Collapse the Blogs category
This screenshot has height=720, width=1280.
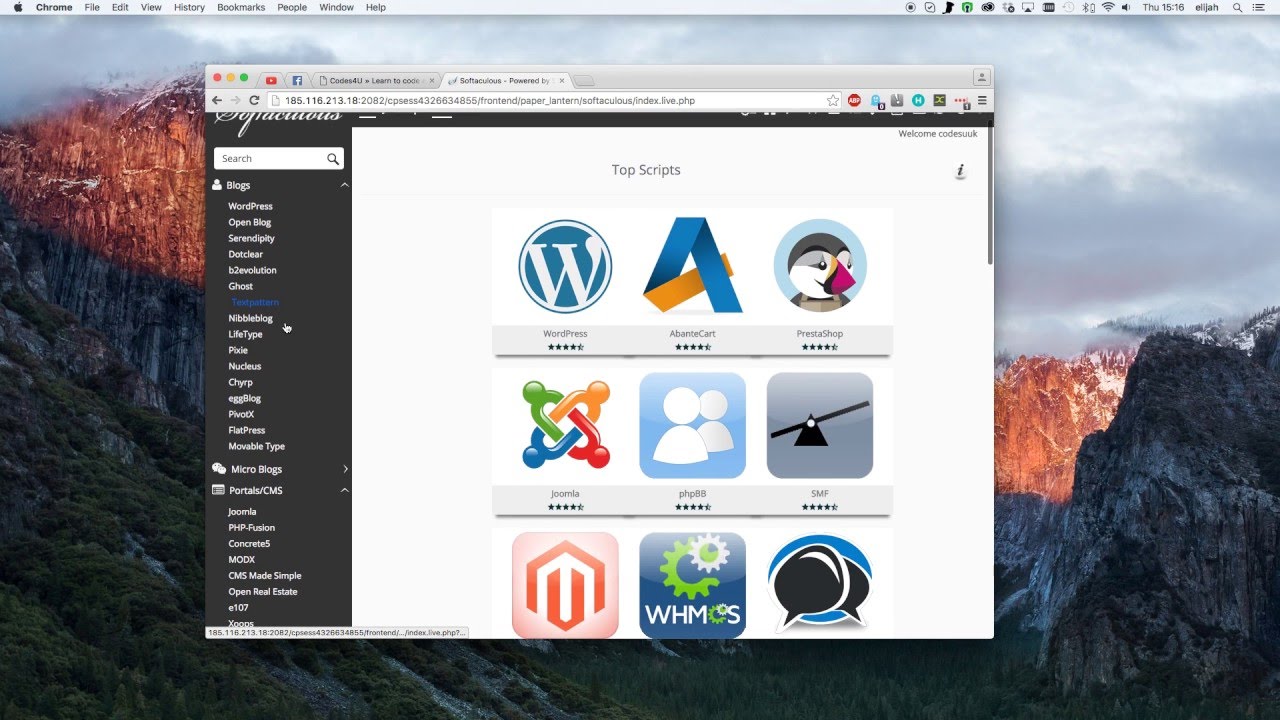(x=344, y=185)
